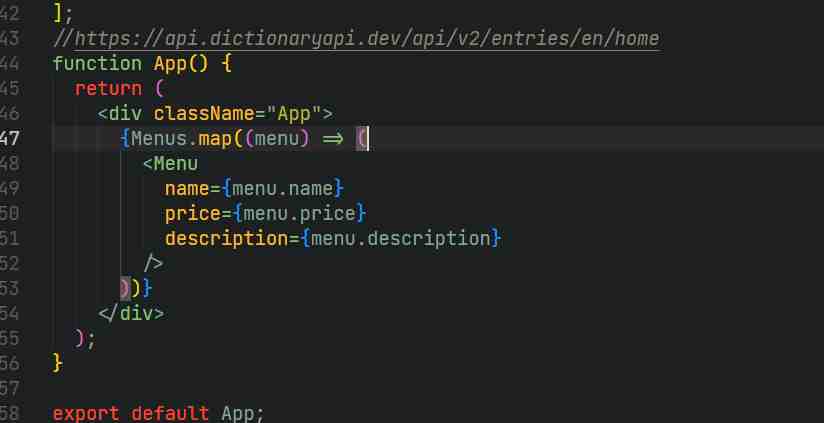
Task: Click the "App" string value
Action: pos(294,114)
